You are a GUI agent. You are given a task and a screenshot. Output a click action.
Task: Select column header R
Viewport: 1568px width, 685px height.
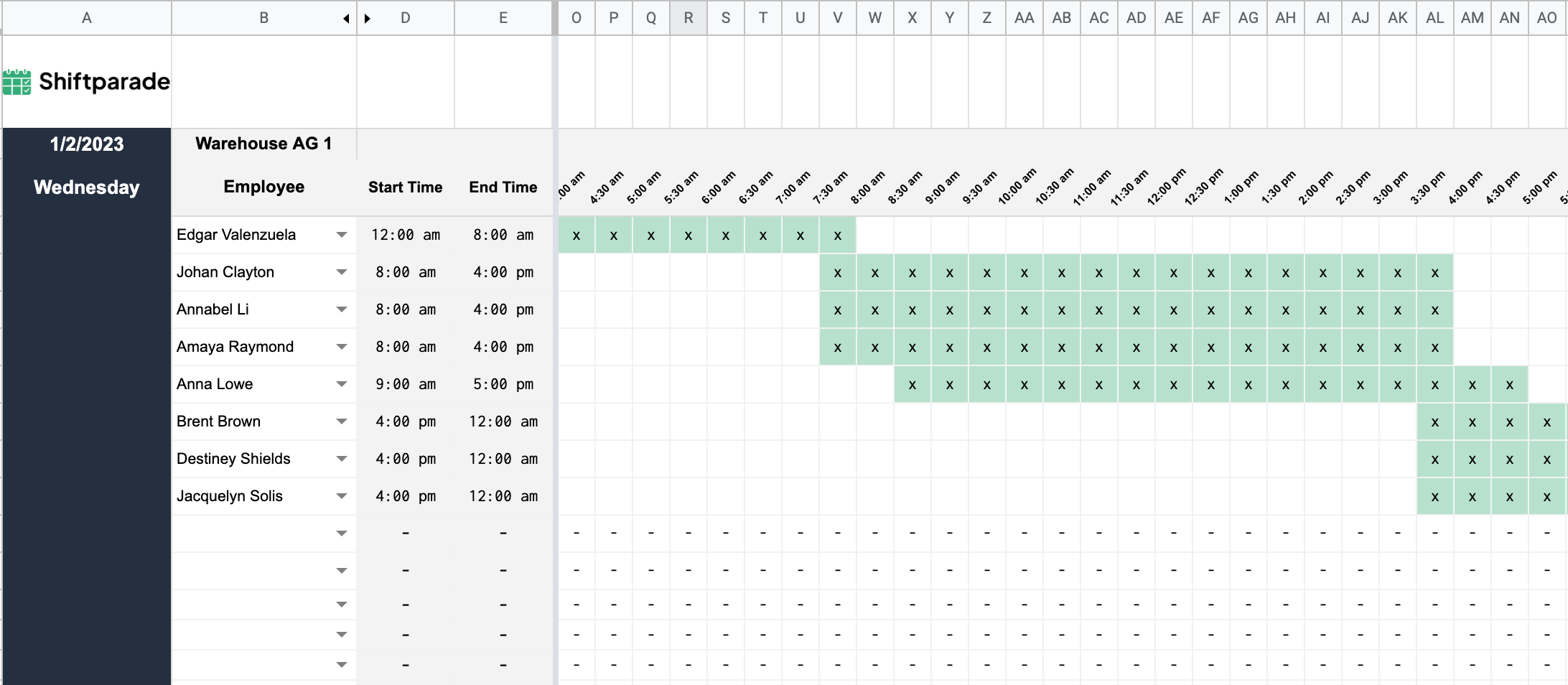tap(689, 18)
